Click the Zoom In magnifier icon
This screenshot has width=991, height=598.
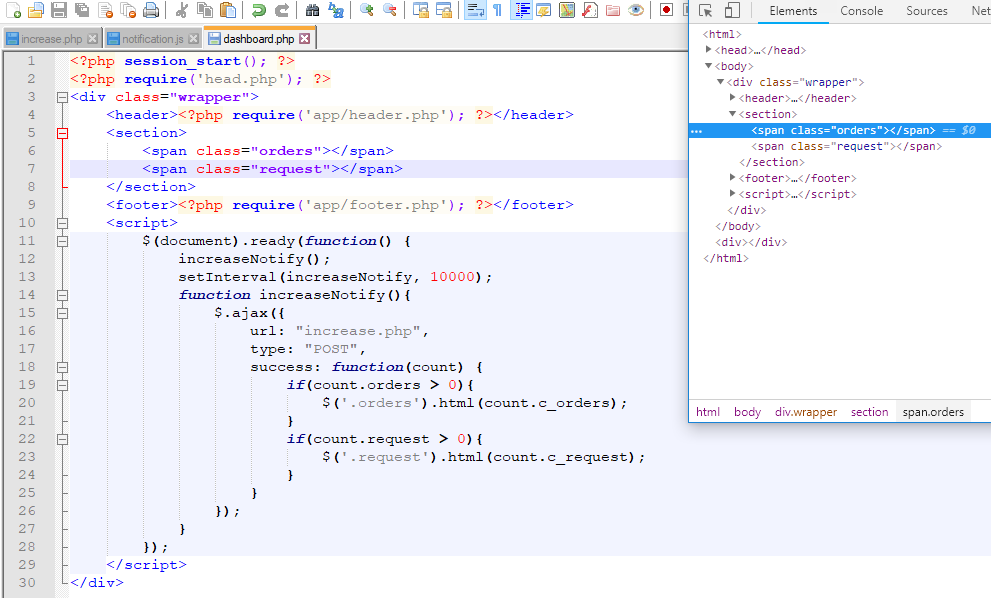point(367,11)
